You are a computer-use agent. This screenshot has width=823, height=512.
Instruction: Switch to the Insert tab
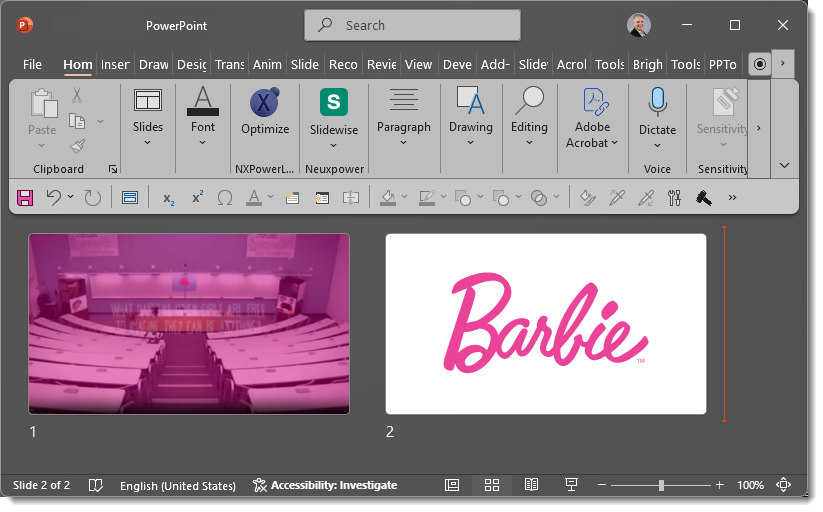115,65
